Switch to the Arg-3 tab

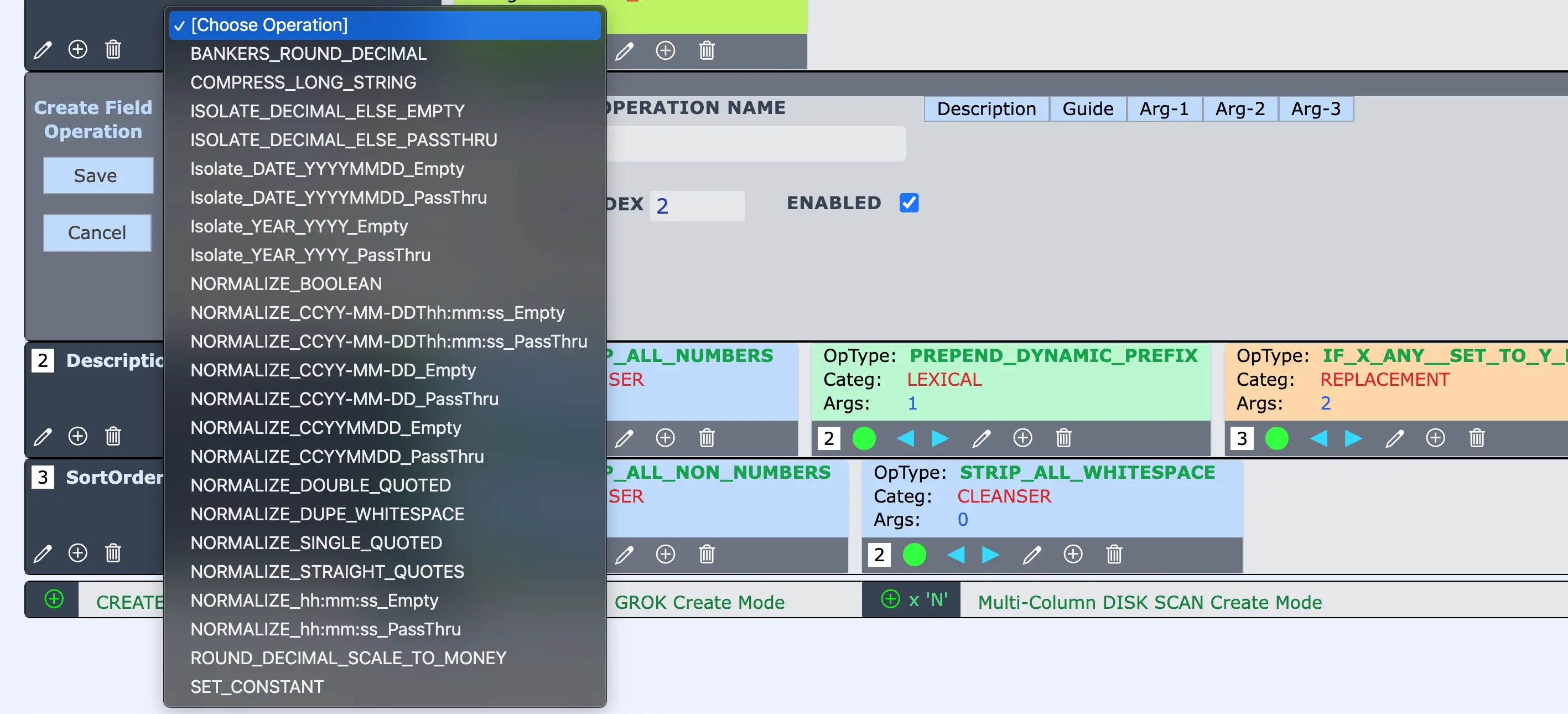point(1316,109)
